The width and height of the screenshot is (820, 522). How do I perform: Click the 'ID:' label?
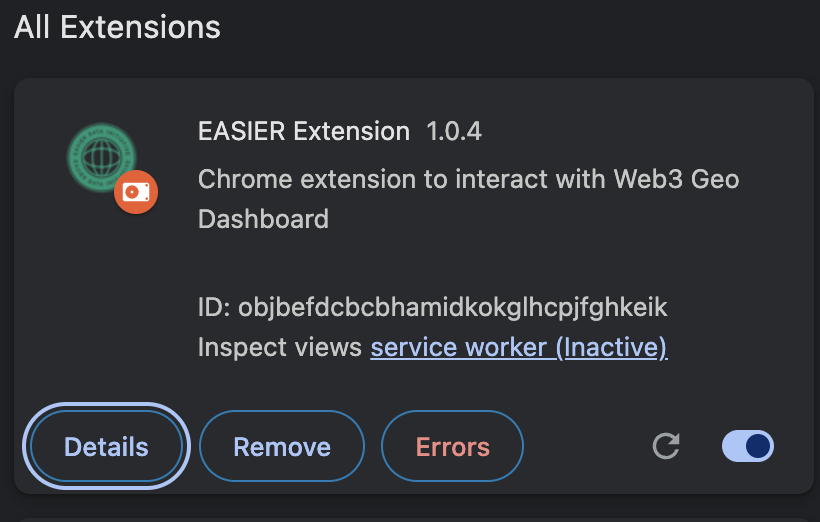tap(214, 308)
